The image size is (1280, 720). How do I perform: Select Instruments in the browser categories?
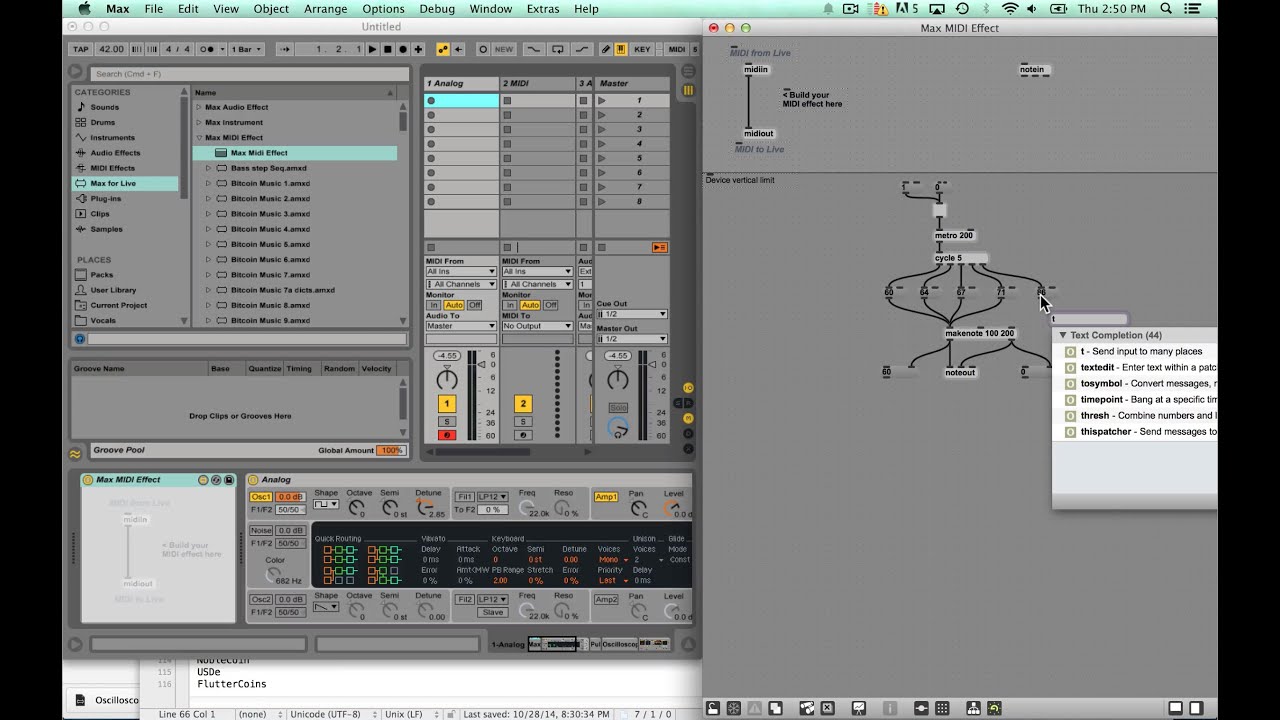click(112, 137)
